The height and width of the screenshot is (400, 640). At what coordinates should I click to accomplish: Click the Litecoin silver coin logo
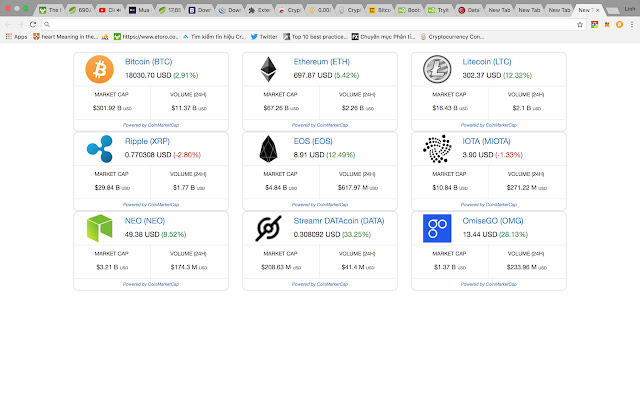[437, 69]
